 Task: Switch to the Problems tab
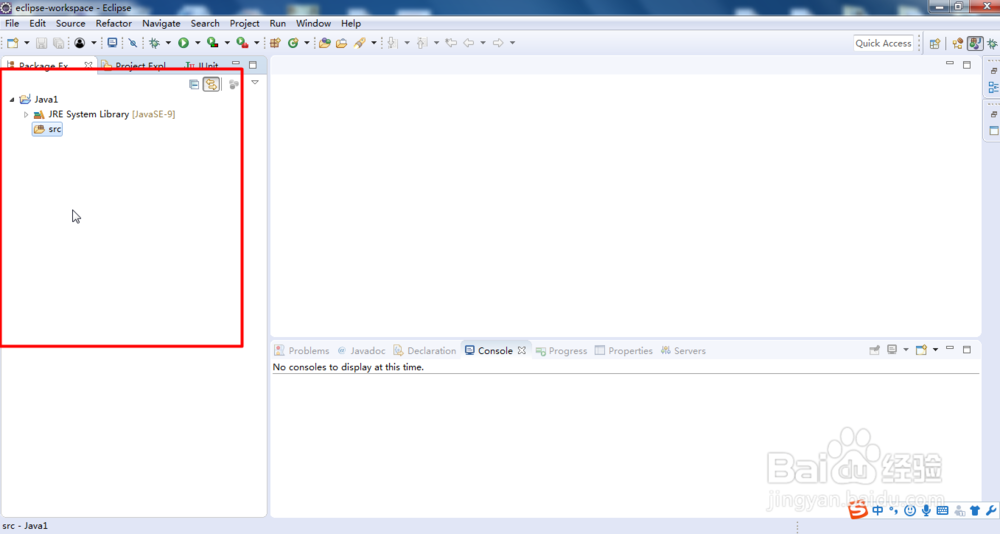pyautogui.click(x=302, y=351)
